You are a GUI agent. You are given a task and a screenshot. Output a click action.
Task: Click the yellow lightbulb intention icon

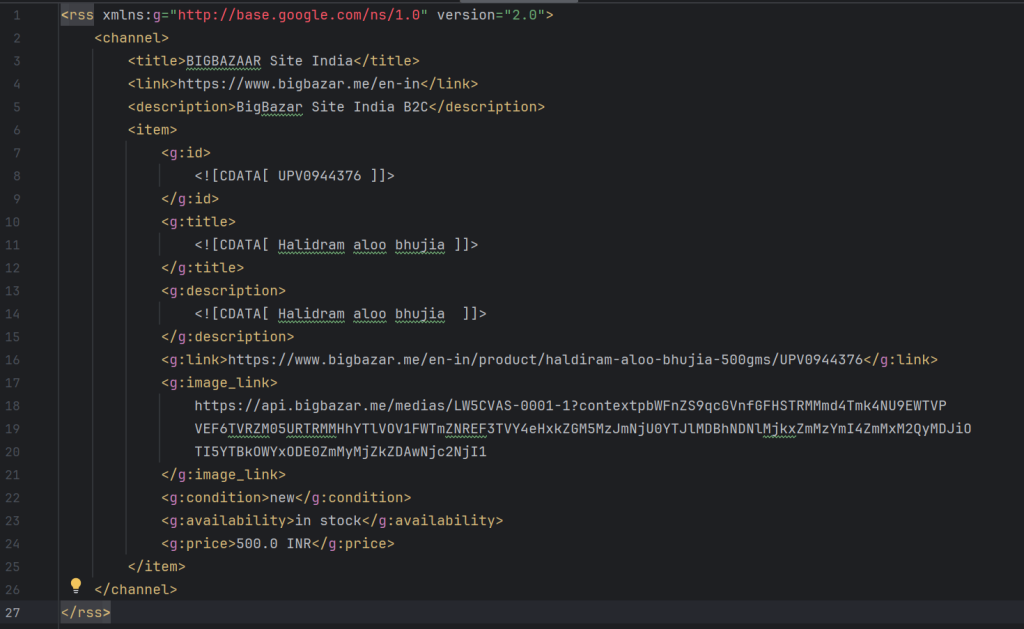tap(76, 586)
